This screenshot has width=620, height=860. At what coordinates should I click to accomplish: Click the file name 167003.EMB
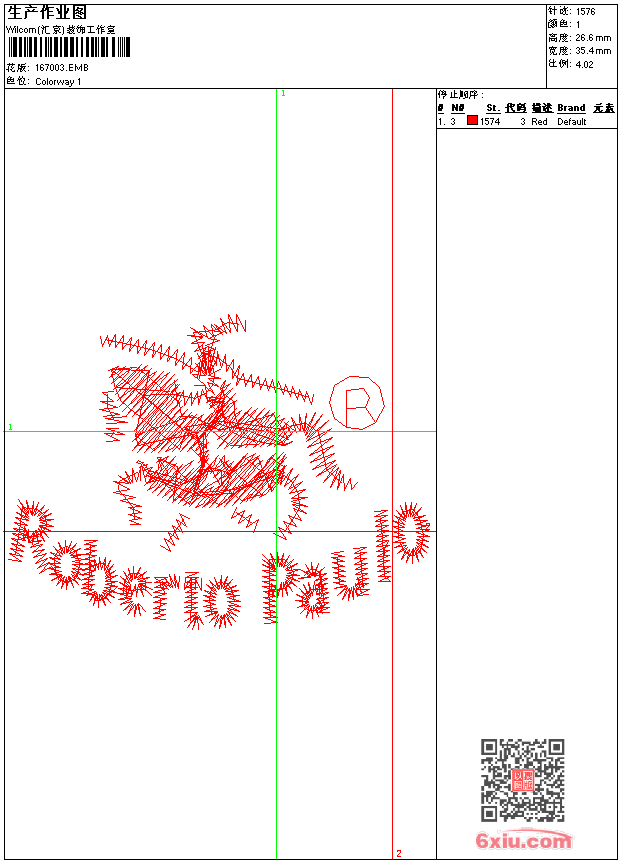point(61,68)
